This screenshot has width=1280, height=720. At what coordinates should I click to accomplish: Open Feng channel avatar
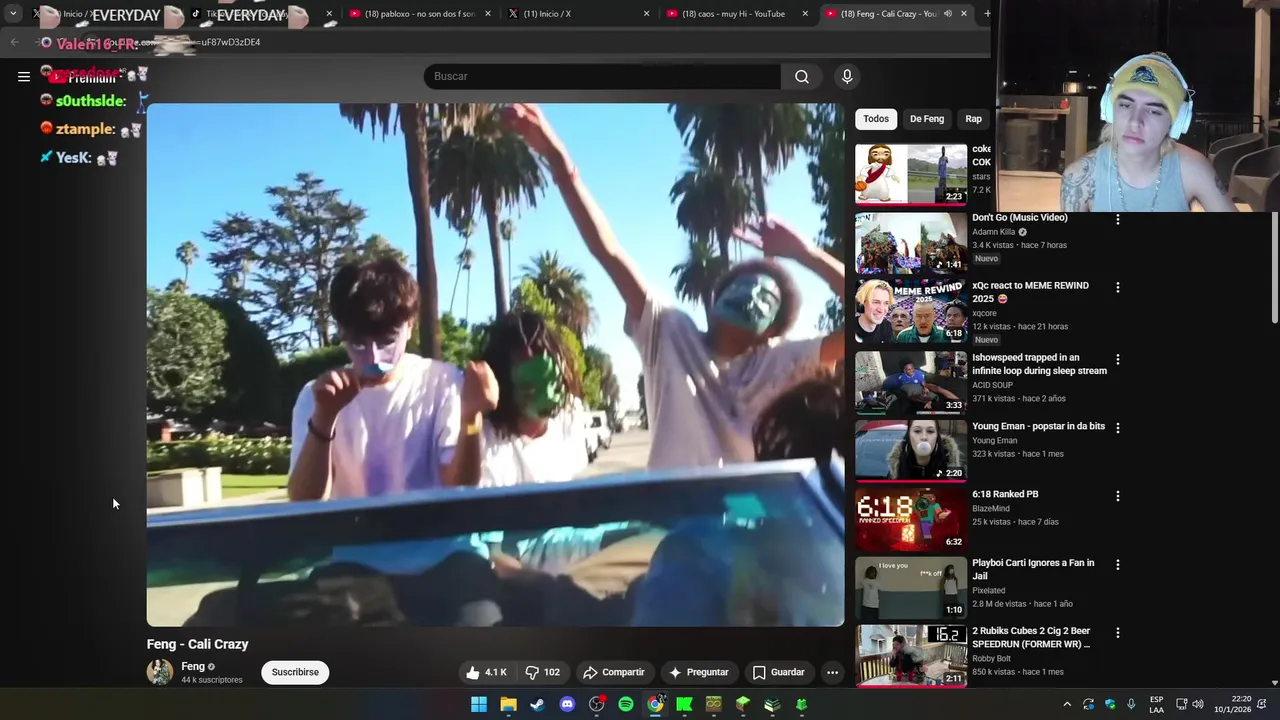[x=160, y=672]
